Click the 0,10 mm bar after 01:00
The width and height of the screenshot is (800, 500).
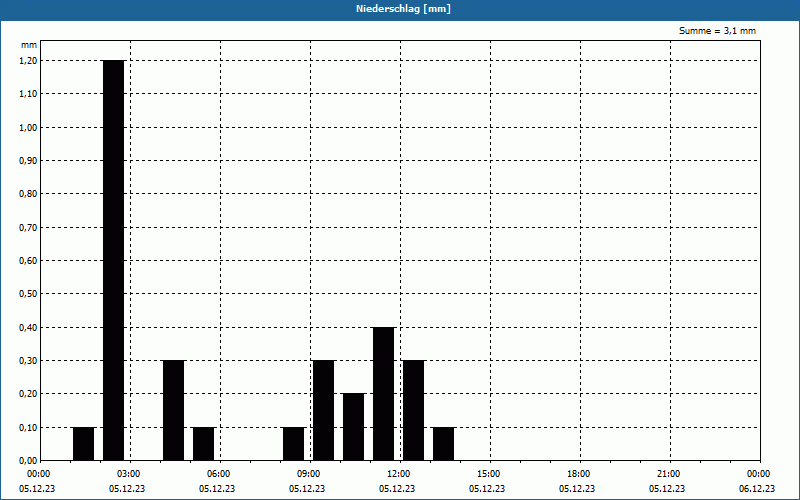pyautogui.click(x=84, y=444)
